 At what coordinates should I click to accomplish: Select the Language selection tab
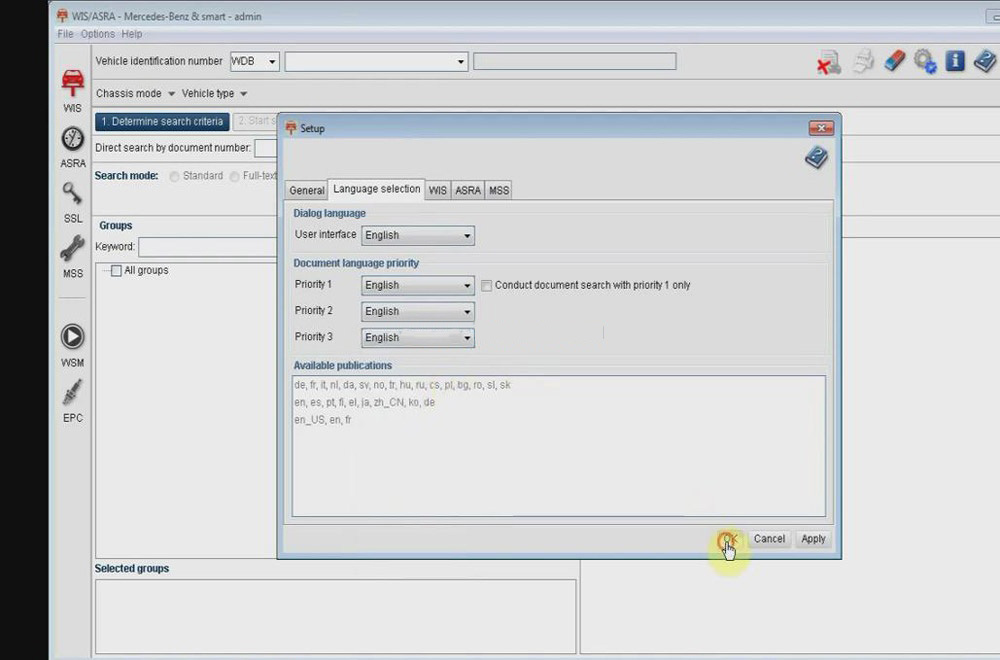(x=376, y=189)
